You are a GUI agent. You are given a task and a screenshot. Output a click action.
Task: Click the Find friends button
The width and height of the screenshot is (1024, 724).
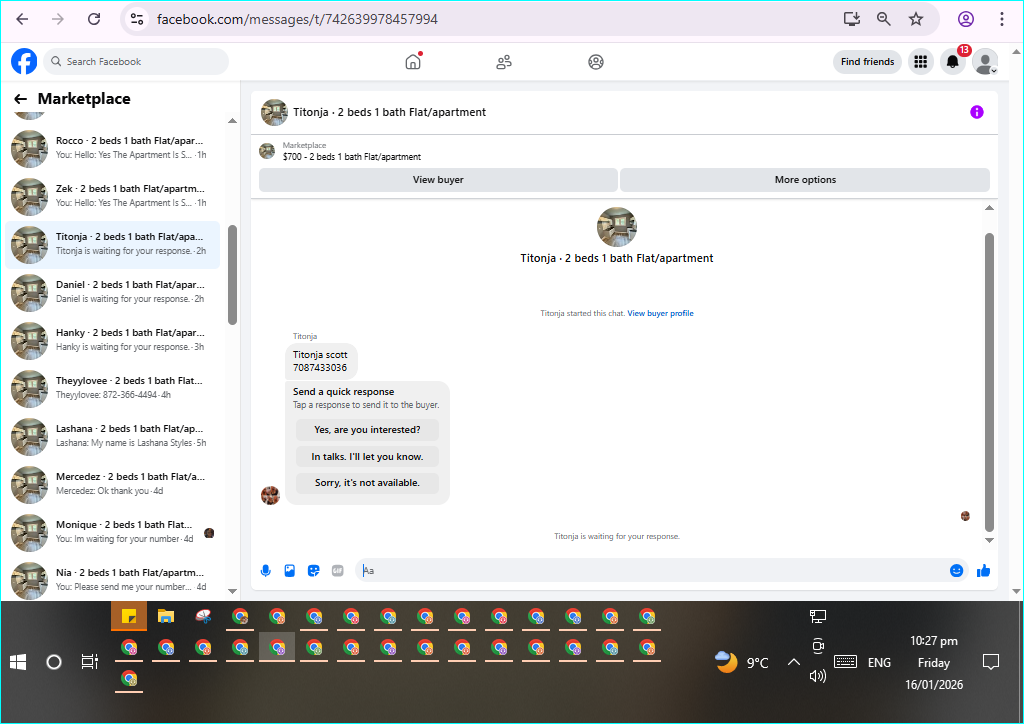[867, 61]
